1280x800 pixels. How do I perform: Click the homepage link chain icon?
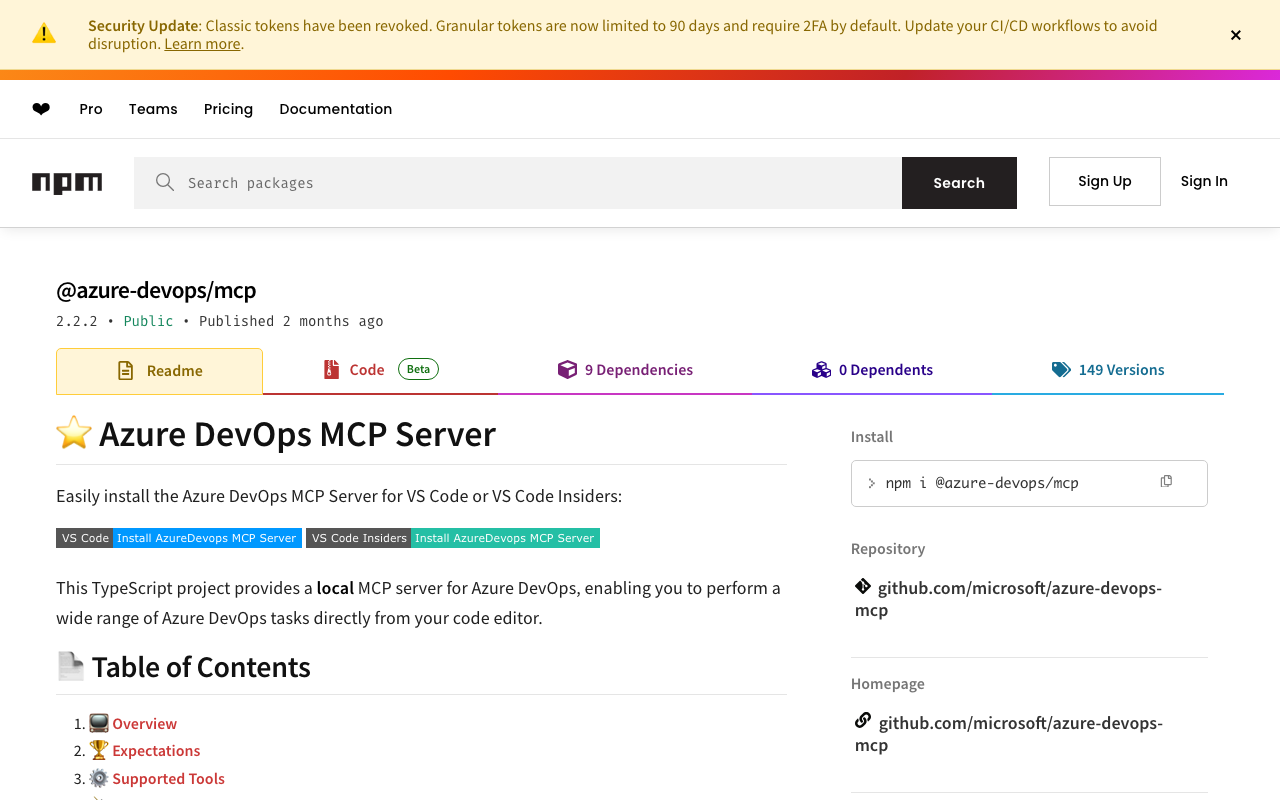[x=863, y=721]
